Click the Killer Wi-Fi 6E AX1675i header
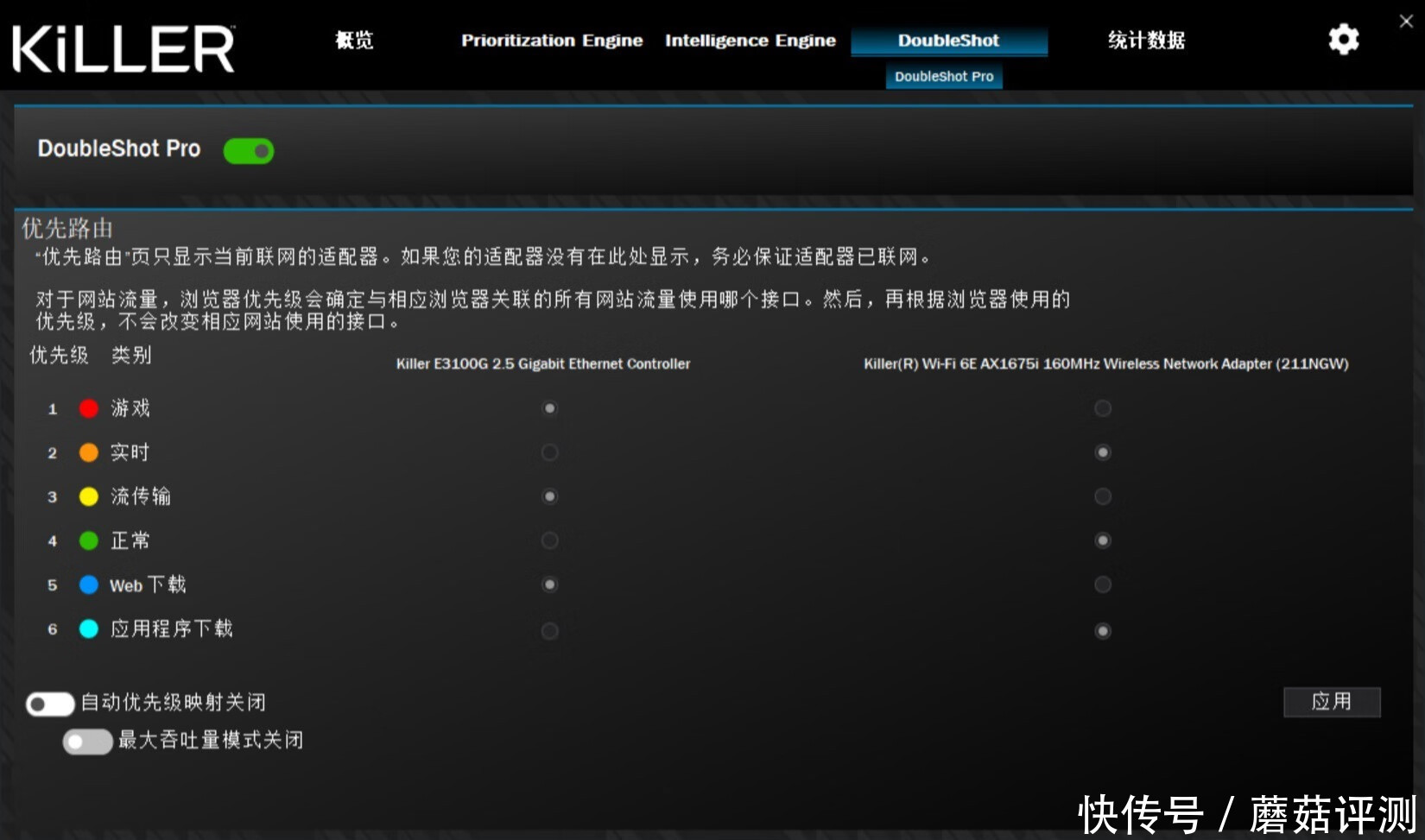1425x840 pixels. (x=1106, y=364)
